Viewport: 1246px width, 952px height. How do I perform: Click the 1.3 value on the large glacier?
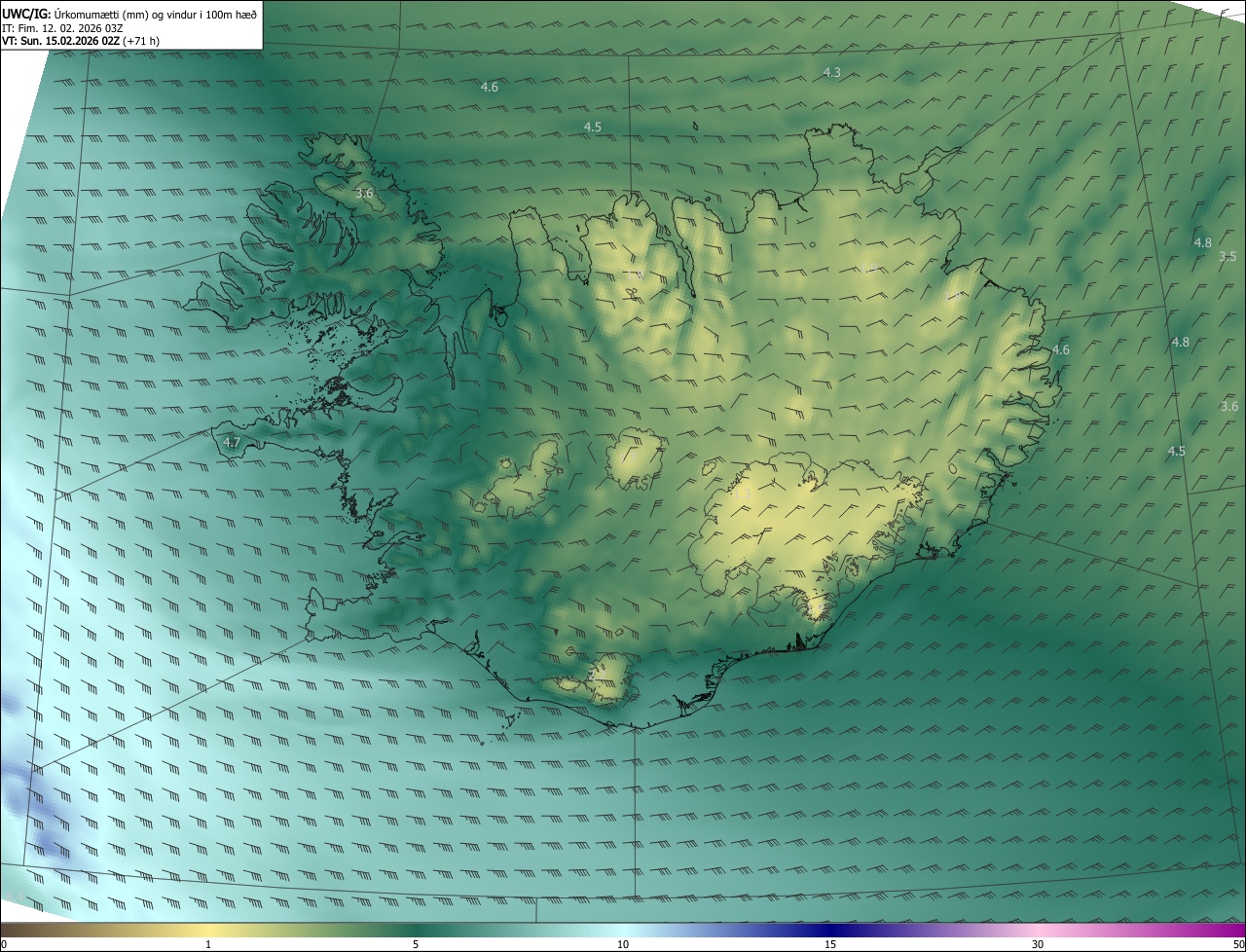tap(743, 494)
